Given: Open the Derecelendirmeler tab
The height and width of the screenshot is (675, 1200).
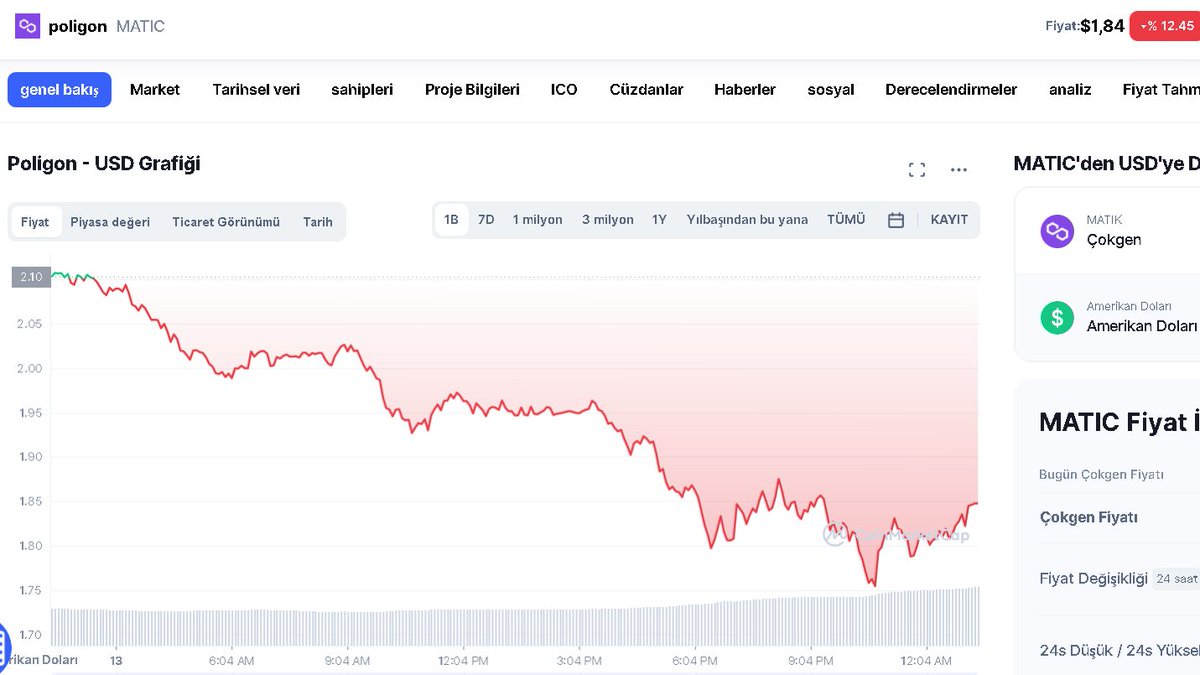Looking at the screenshot, I should (x=951, y=89).
